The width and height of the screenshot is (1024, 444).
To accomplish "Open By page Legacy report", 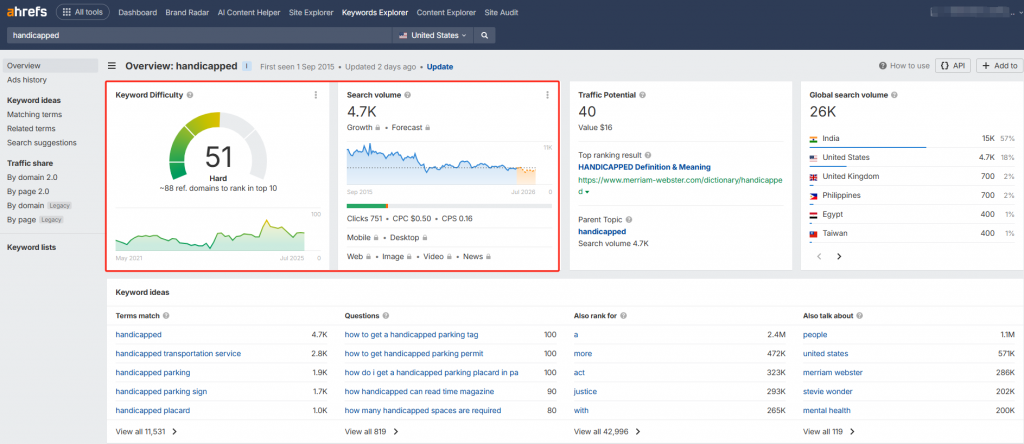I will (x=35, y=219).
